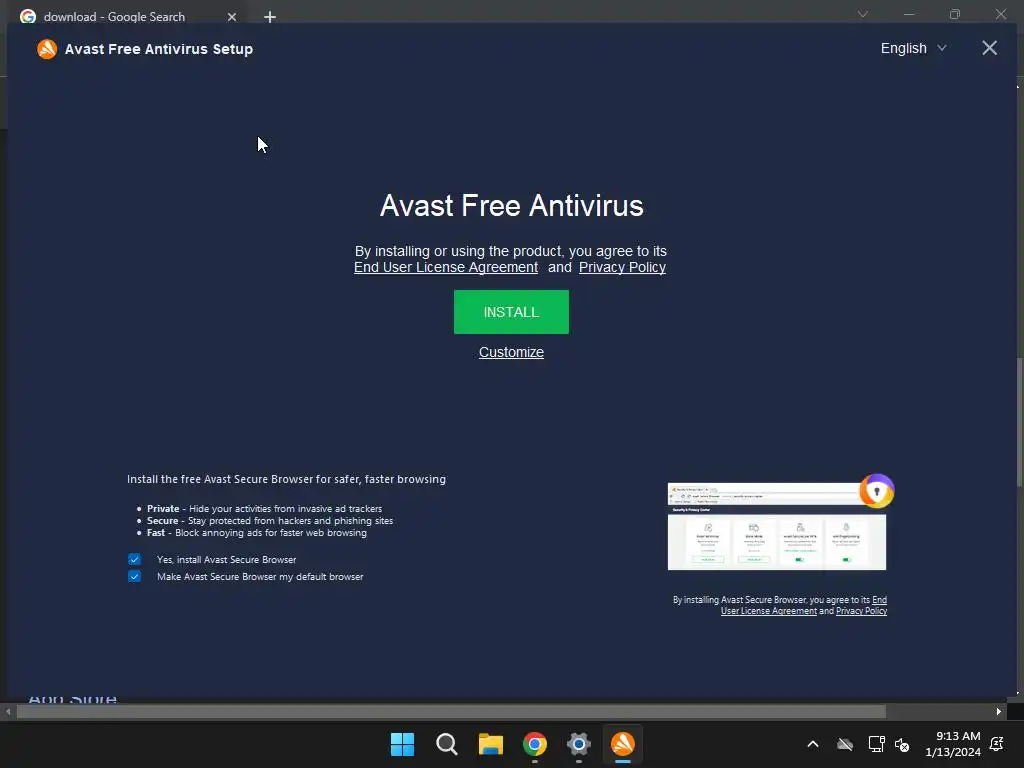Click the Chrome tab search chevron

[863, 14]
